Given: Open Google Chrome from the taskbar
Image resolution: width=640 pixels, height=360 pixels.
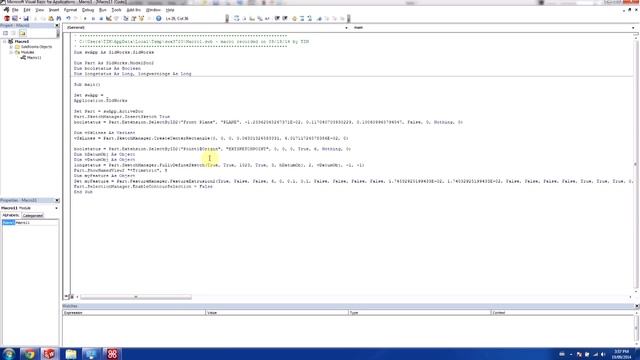Looking at the screenshot, I should (x=29, y=353).
